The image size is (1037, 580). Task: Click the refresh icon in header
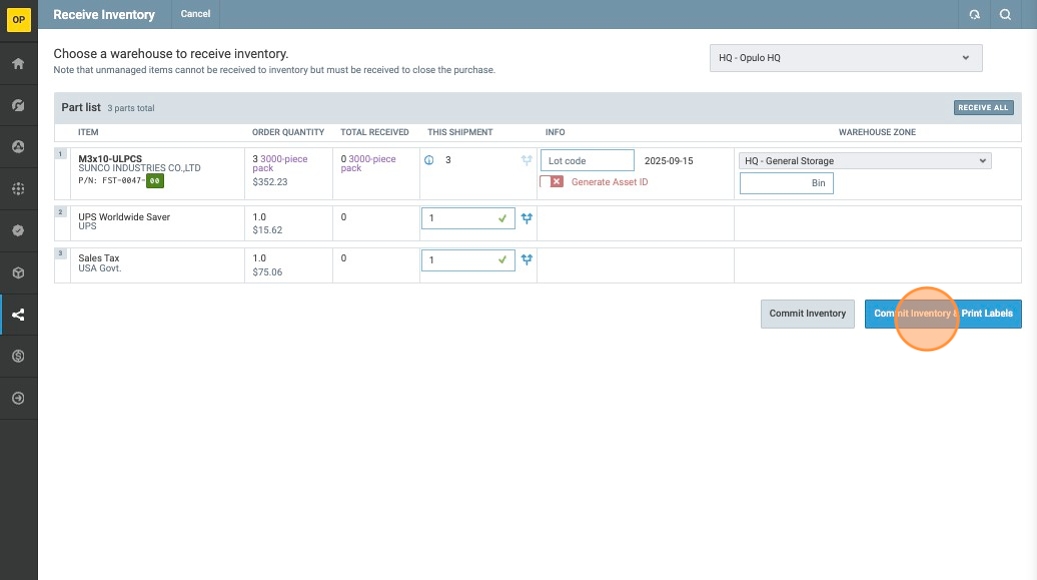(974, 15)
